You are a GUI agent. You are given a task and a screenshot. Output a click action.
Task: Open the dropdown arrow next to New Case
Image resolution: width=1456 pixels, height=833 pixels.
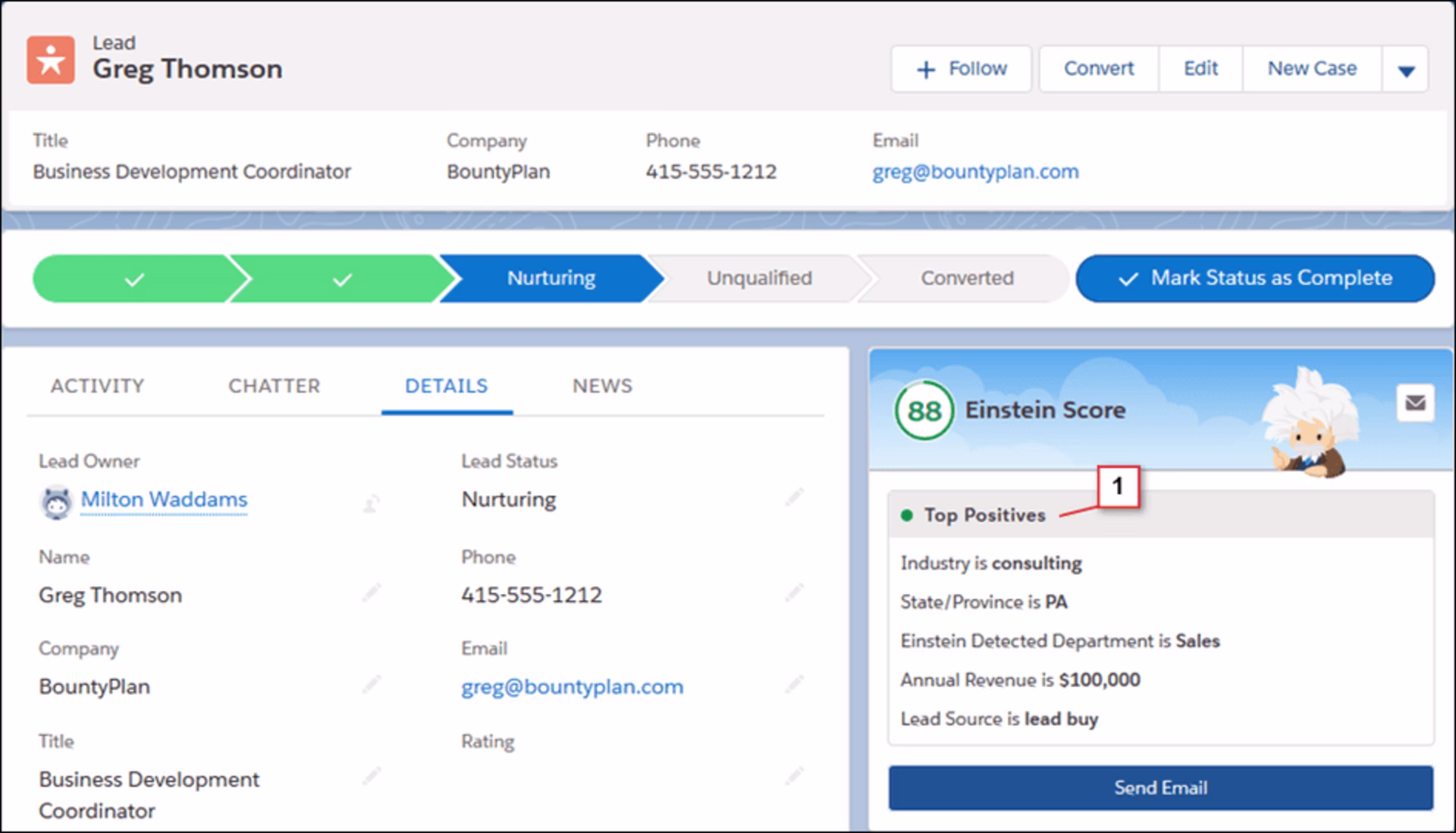pyautogui.click(x=1407, y=68)
